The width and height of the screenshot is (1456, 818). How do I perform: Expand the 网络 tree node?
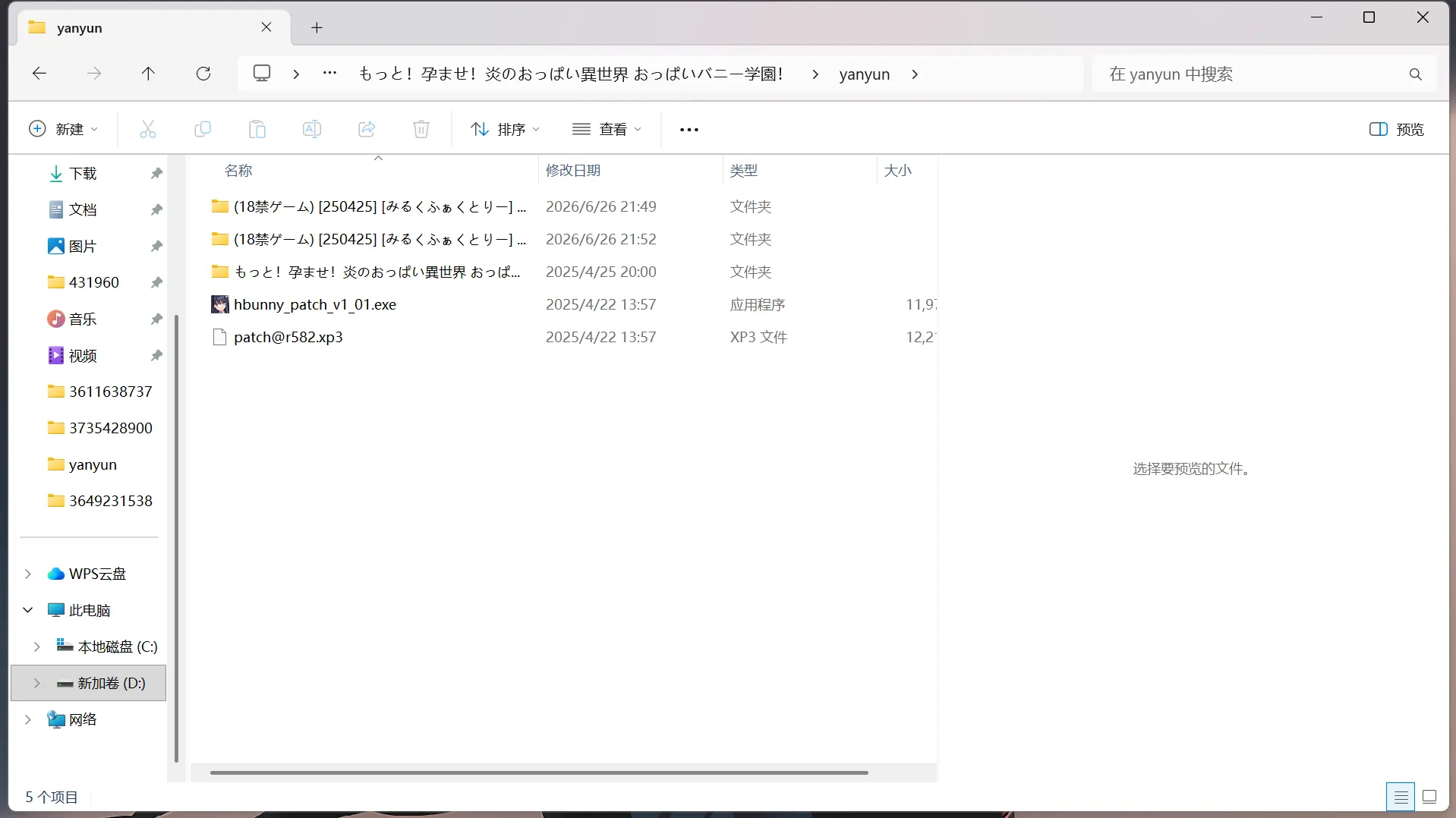click(x=28, y=719)
